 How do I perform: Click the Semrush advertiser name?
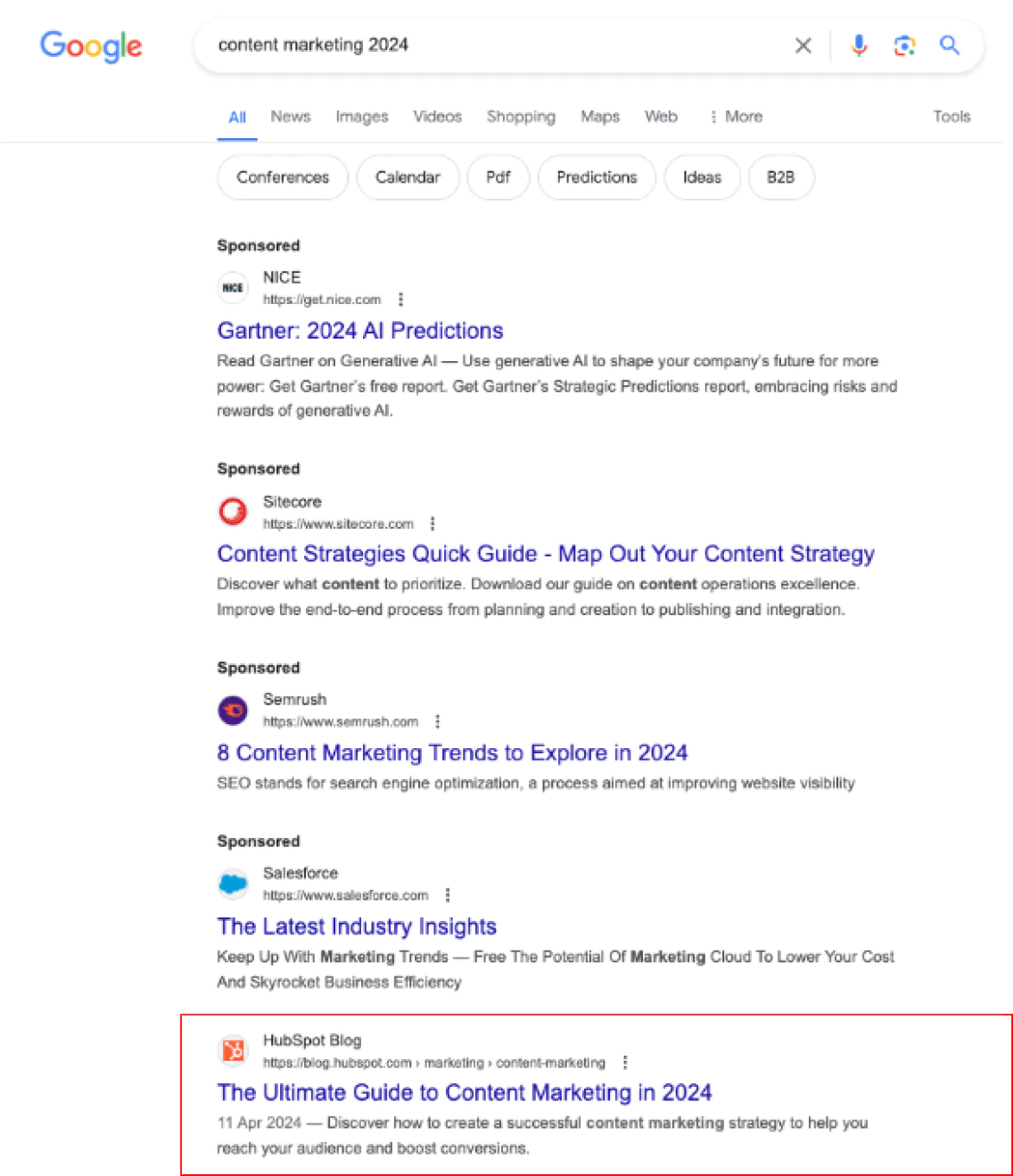294,699
